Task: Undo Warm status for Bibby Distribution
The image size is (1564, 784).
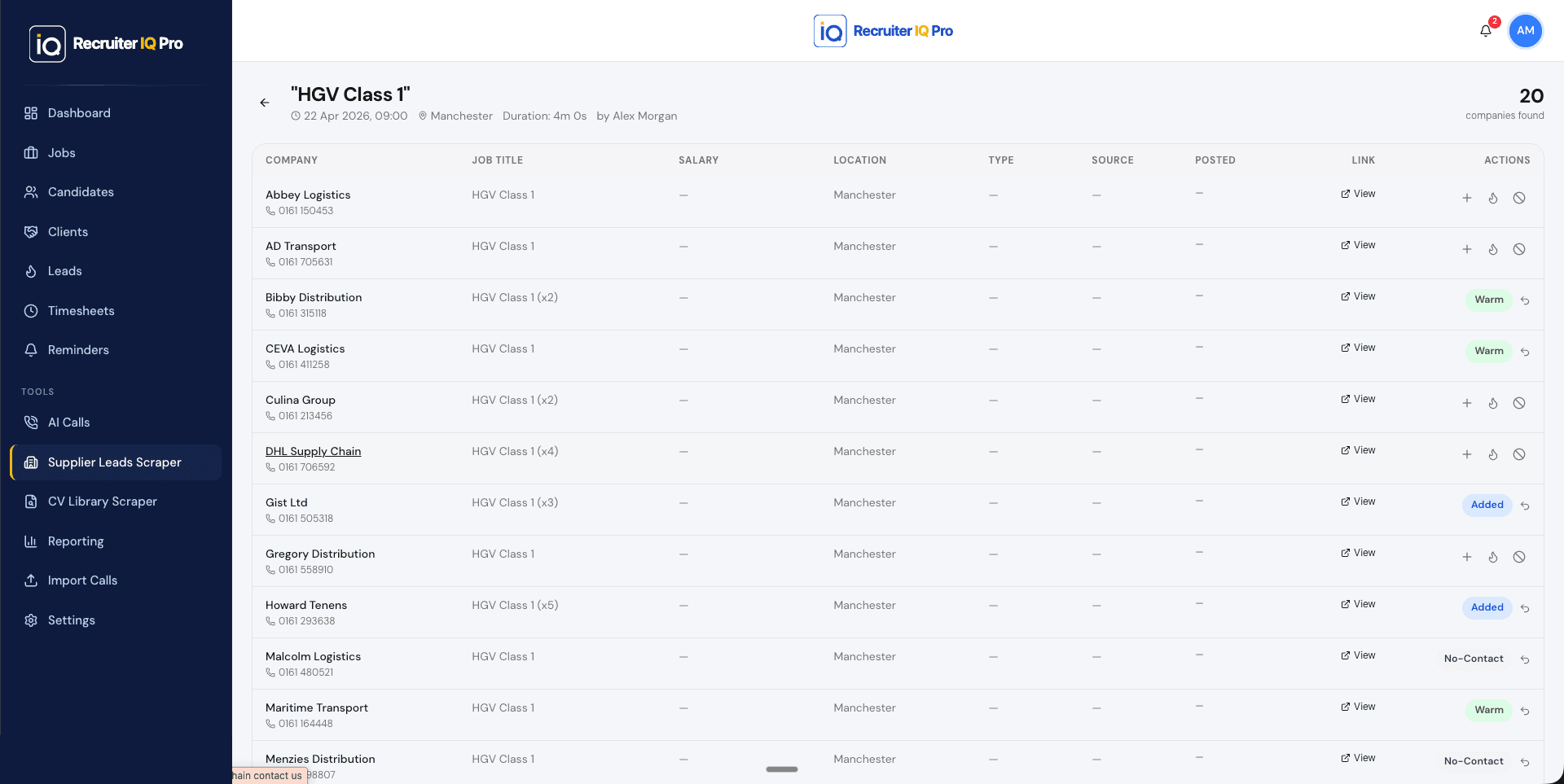Action: (1525, 300)
